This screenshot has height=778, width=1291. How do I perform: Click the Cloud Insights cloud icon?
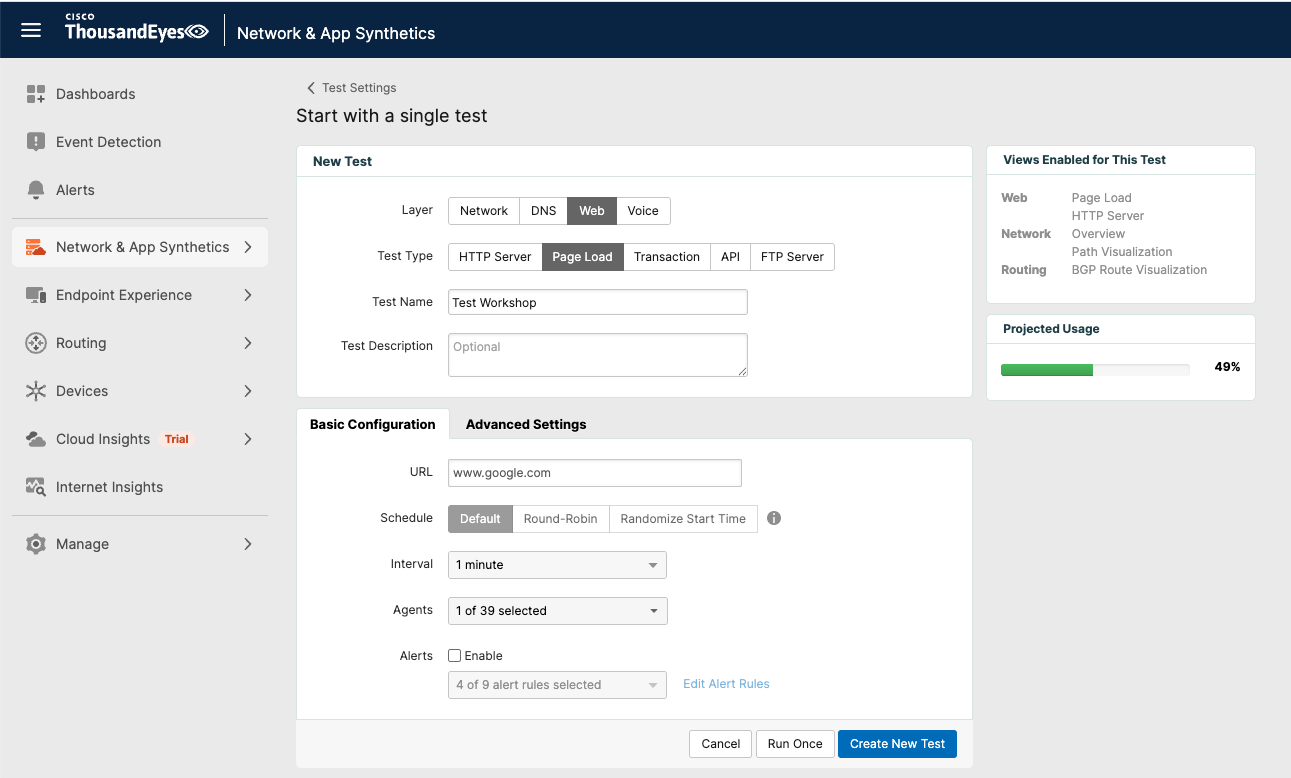coord(36,439)
